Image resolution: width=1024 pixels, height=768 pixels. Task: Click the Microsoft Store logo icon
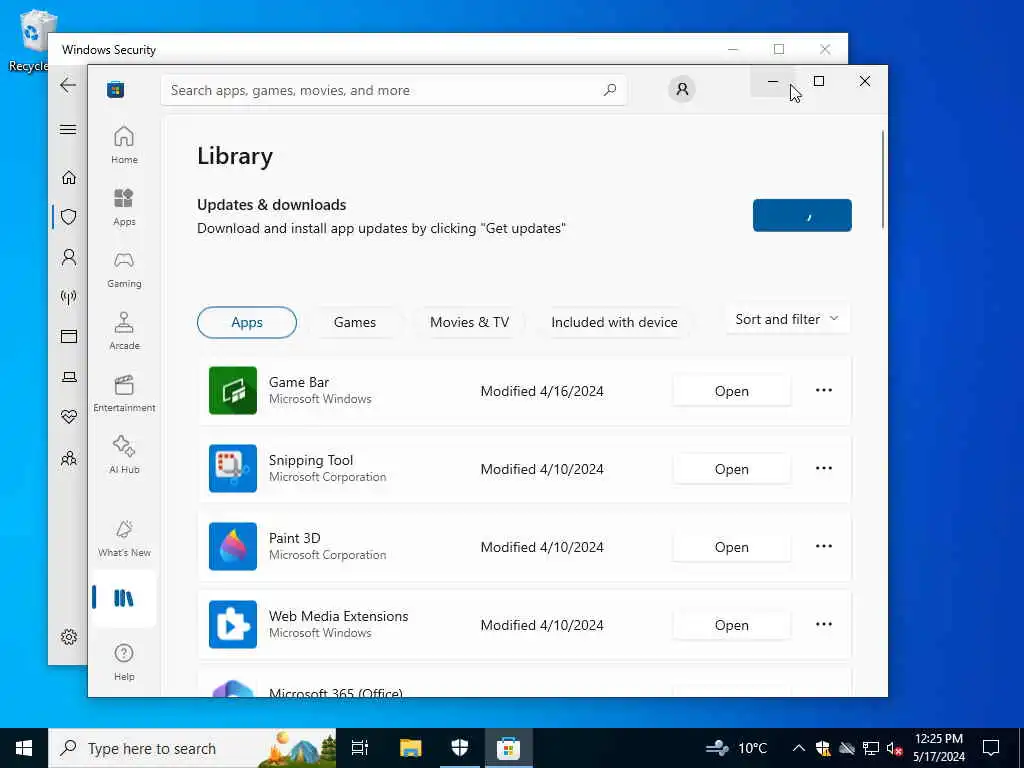tap(116, 89)
